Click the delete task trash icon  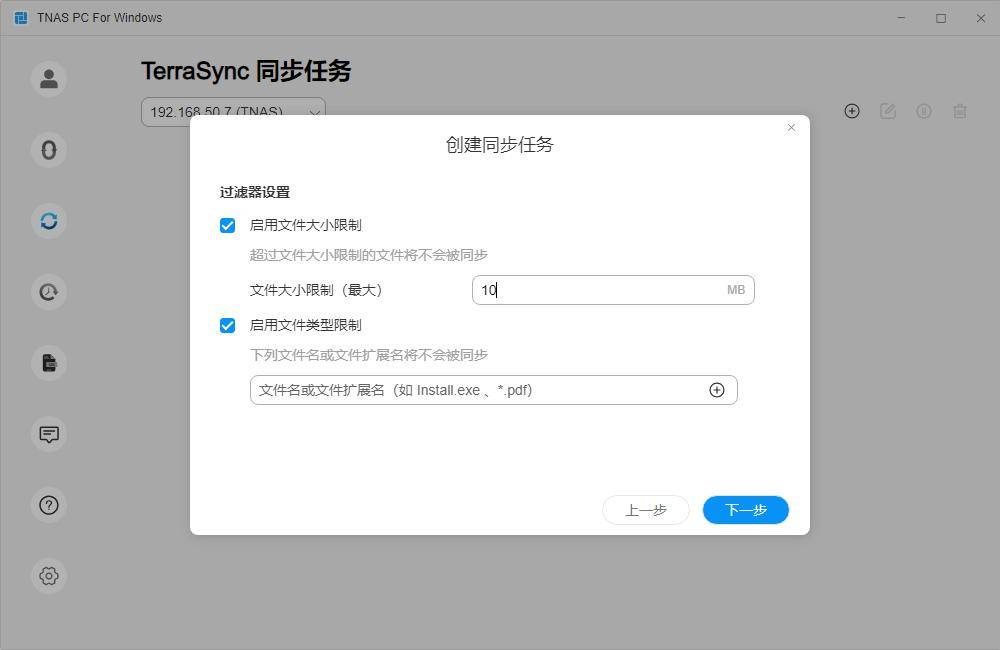[960, 111]
